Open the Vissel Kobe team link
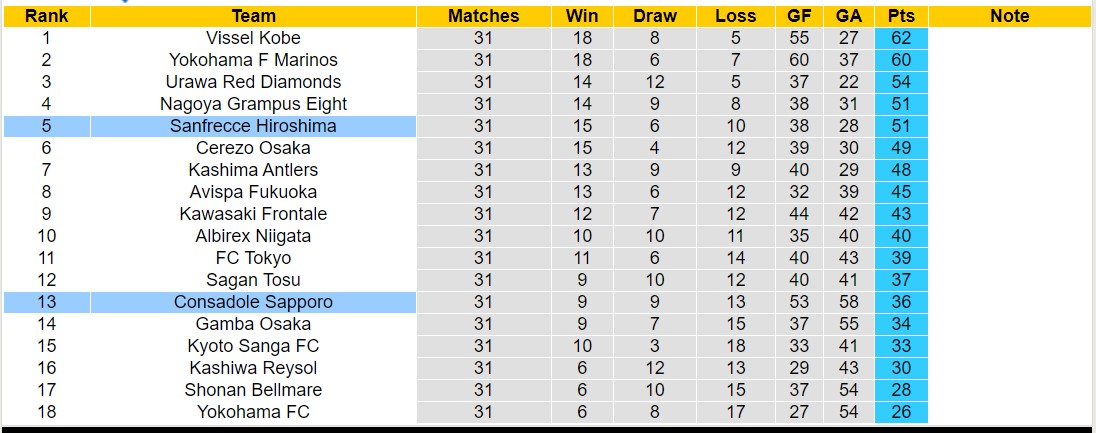The image size is (1096, 433). (x=253, y=38)
